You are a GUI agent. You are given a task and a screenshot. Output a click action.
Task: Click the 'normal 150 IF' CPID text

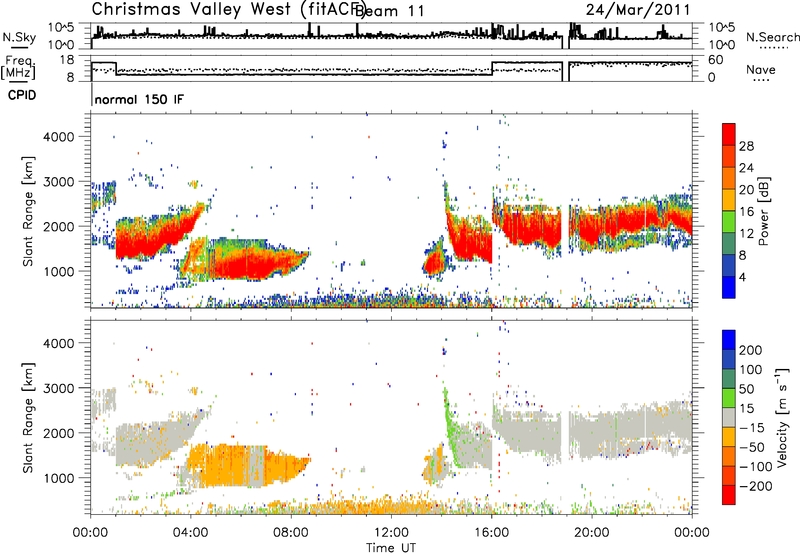tap(138, 99)
